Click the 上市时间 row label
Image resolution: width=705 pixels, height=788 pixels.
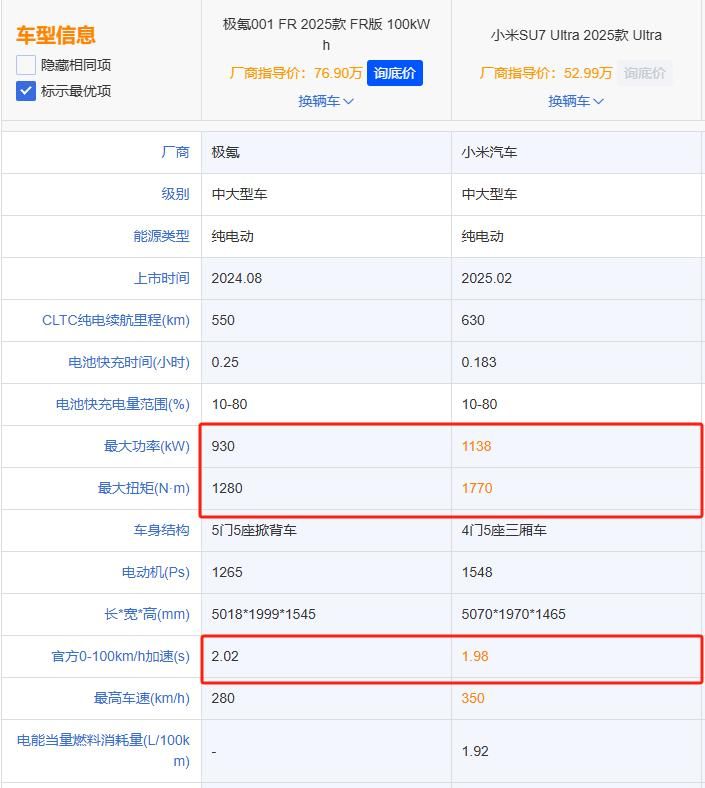[161, 278]
